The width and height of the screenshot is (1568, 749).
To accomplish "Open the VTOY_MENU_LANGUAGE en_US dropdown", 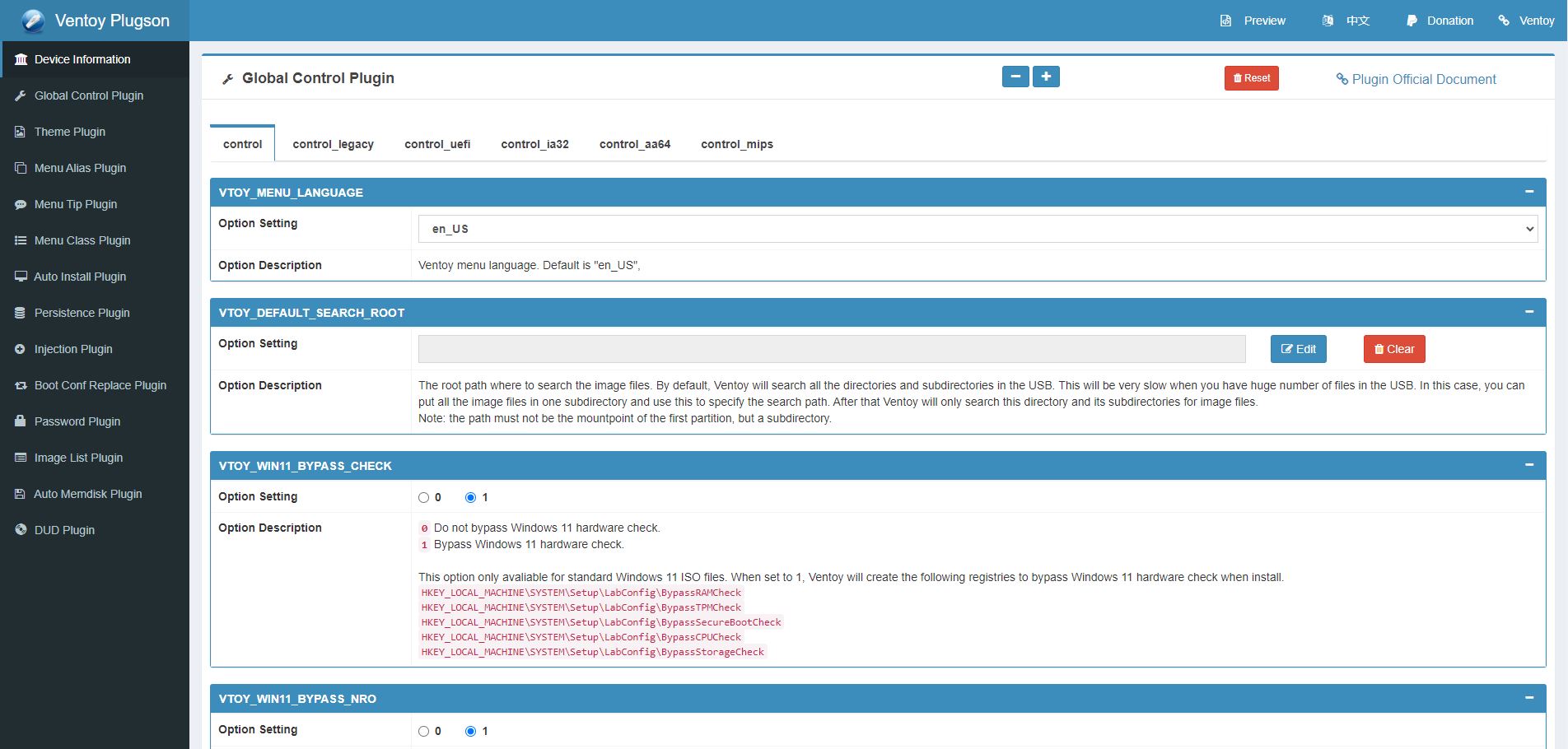I will pyautogui.click(x=978, y=229).
